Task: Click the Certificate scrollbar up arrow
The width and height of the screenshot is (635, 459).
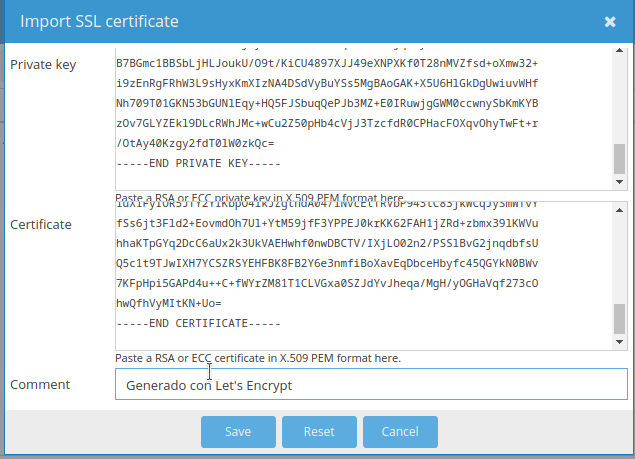Action: click(619, 210)
